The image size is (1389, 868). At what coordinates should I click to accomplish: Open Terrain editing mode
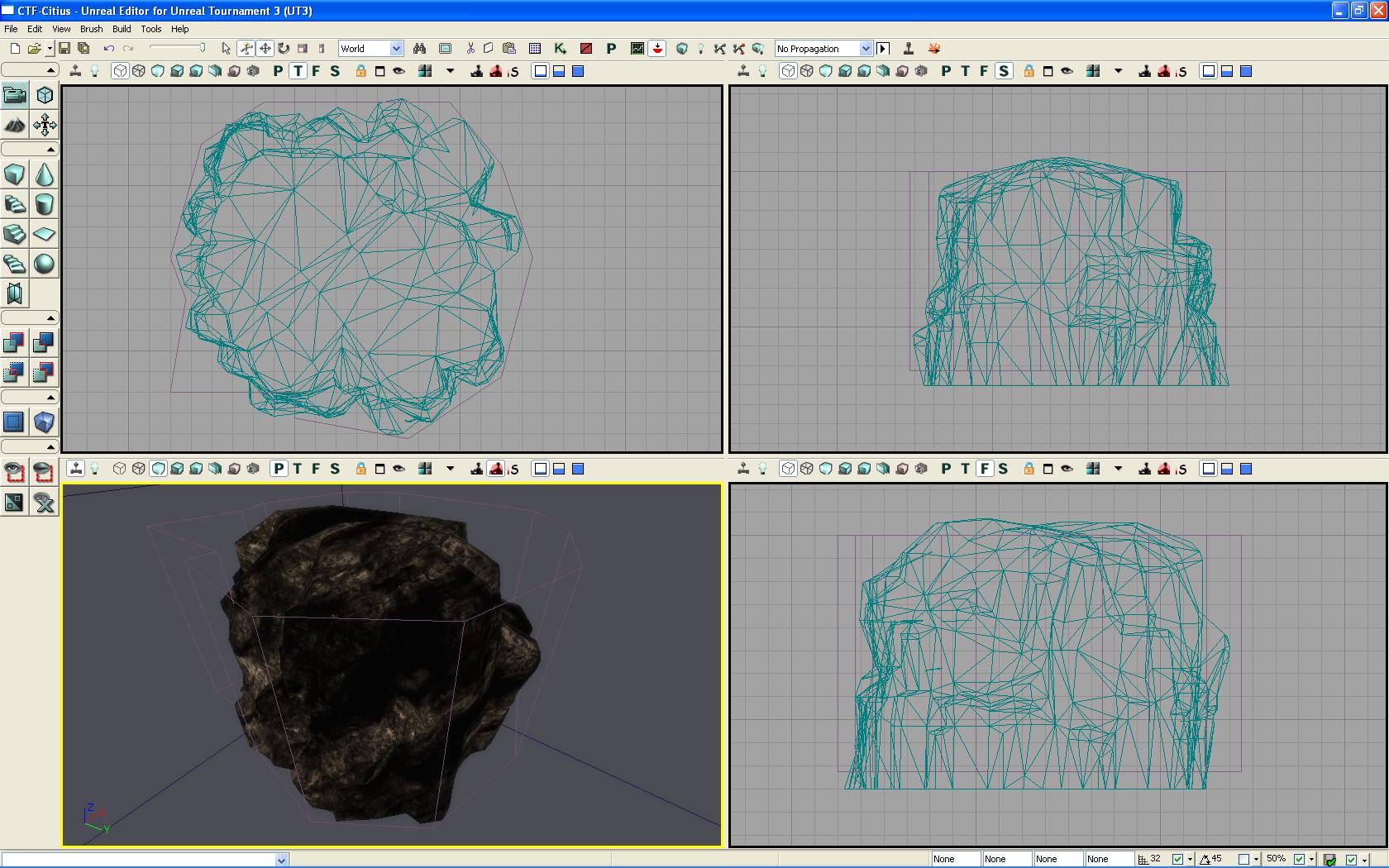15,126
